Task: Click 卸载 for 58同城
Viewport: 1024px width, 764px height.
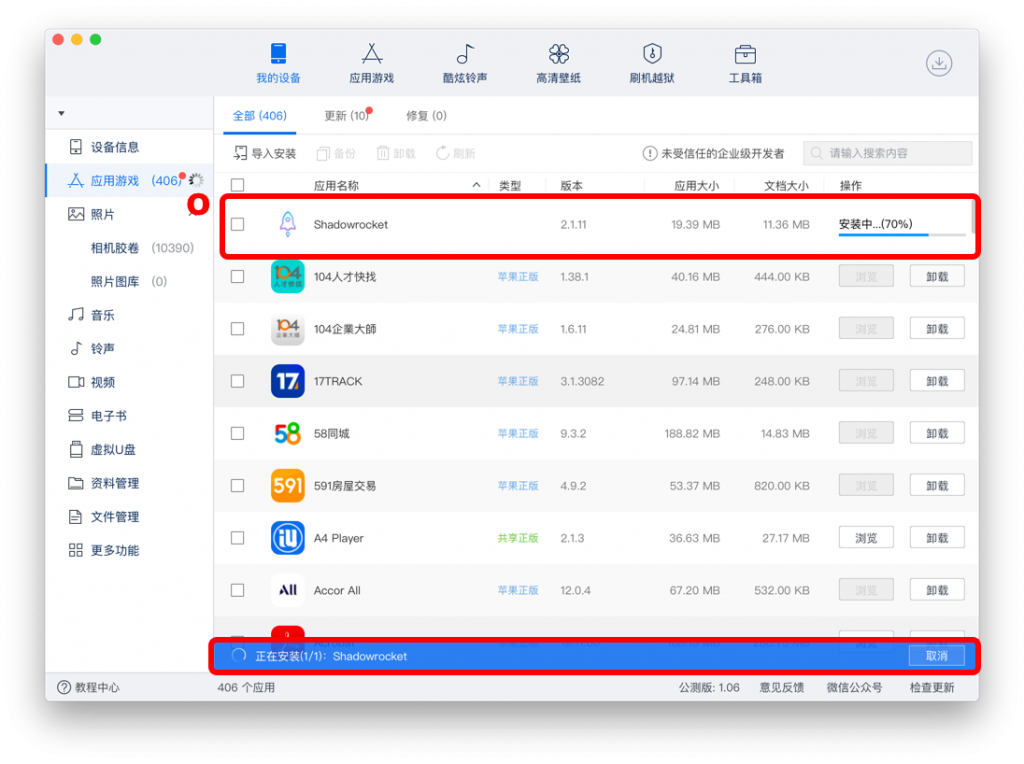Action: (x=937, y=434)
